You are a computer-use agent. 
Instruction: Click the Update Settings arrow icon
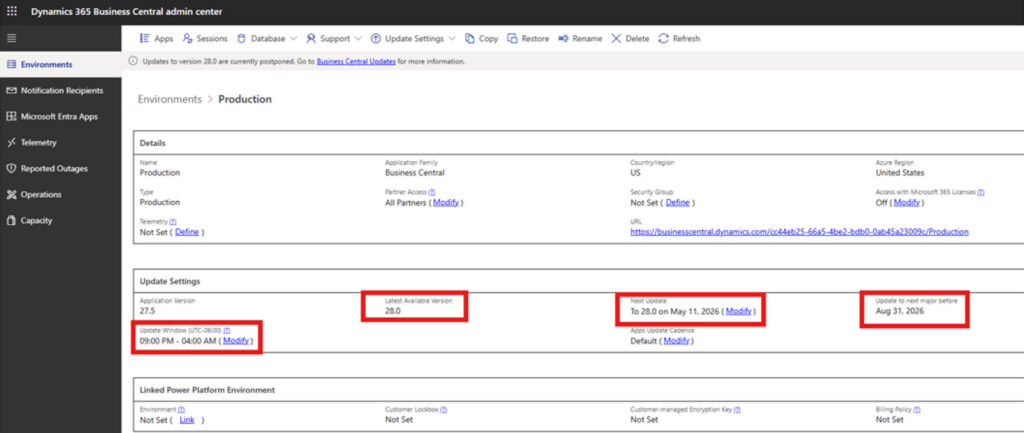click(376, 39)
